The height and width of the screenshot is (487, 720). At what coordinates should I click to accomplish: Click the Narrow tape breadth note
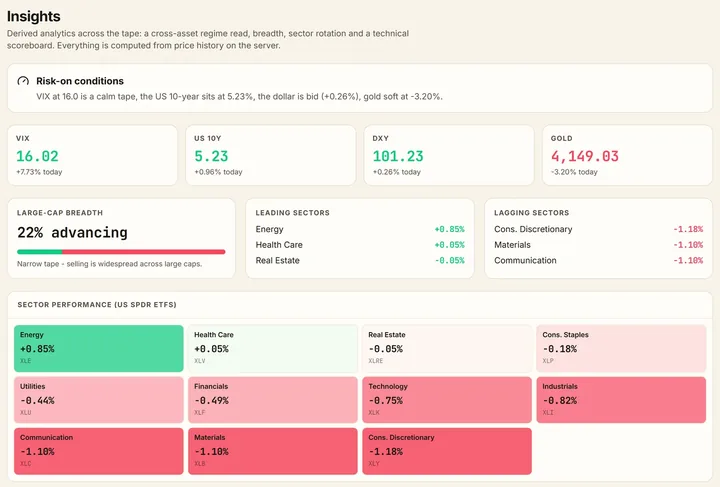click(109, 264)
